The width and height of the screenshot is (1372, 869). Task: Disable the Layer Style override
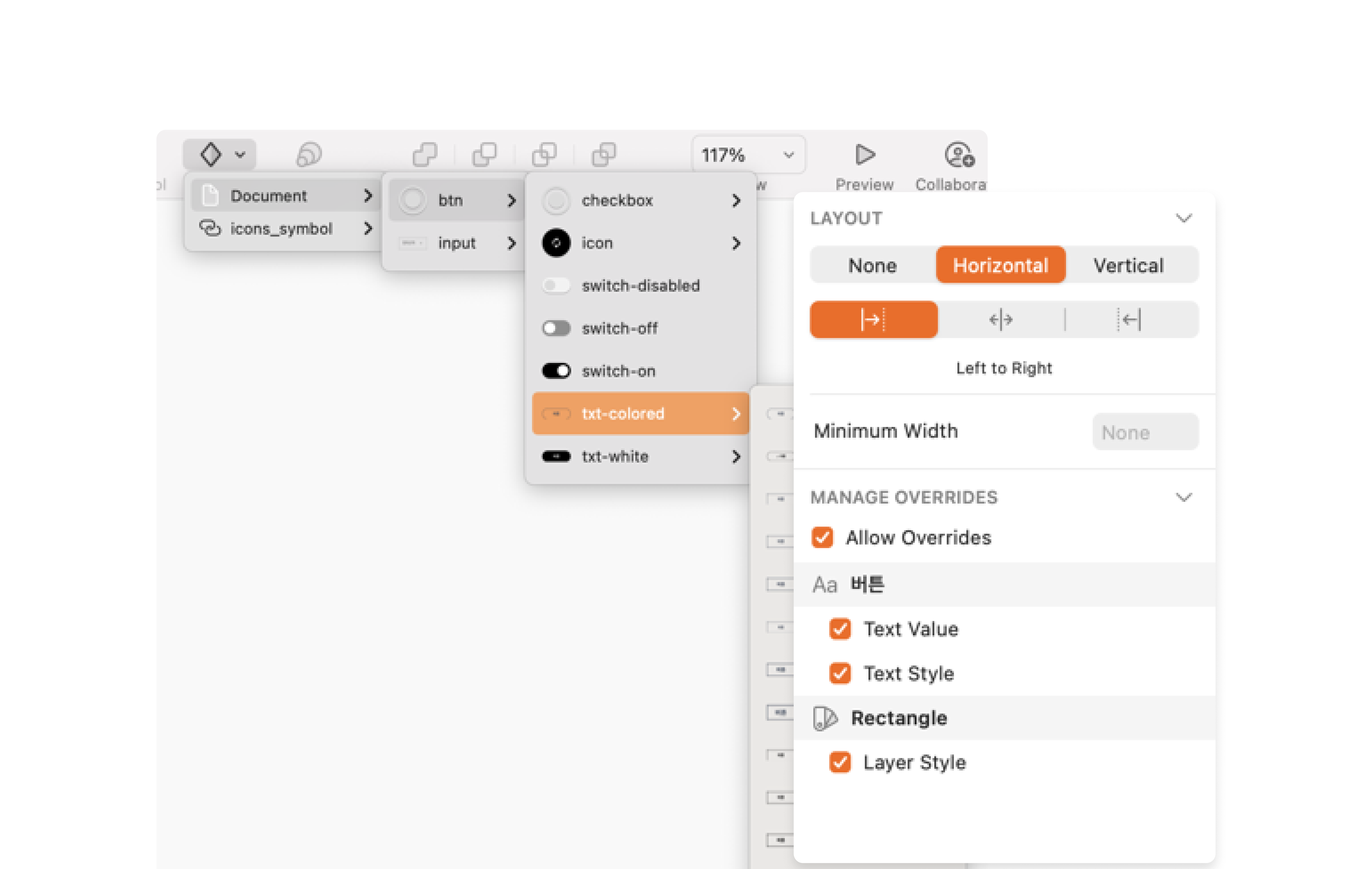tap(840, 762)
